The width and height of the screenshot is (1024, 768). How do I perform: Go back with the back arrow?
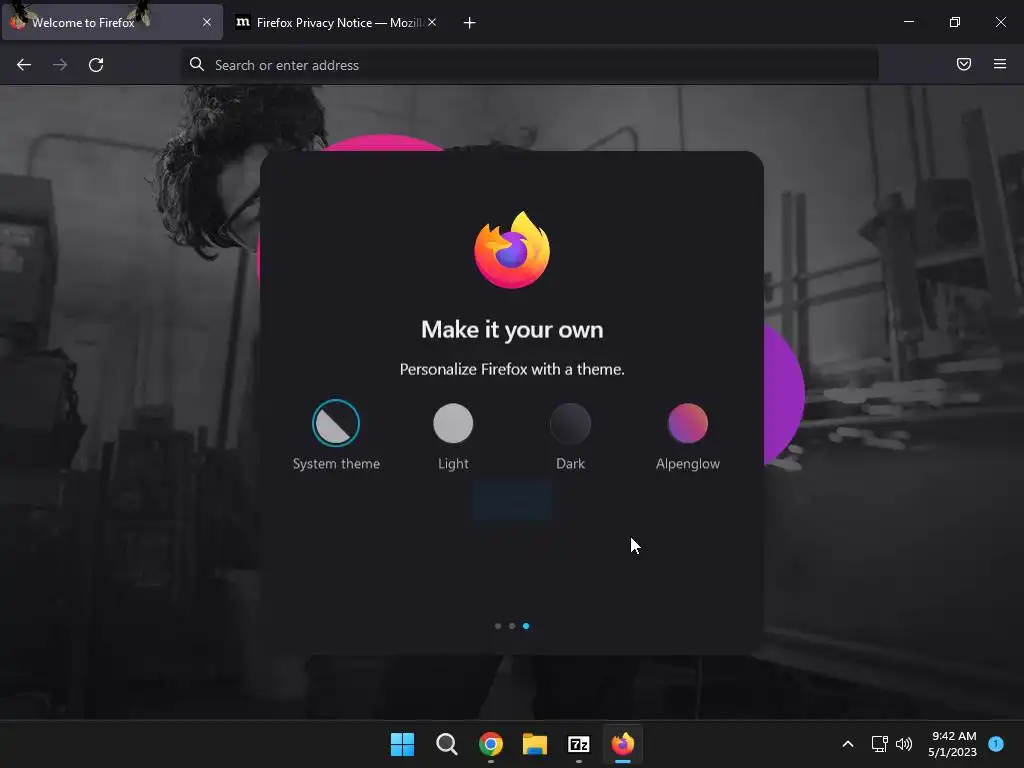(24, 65)
